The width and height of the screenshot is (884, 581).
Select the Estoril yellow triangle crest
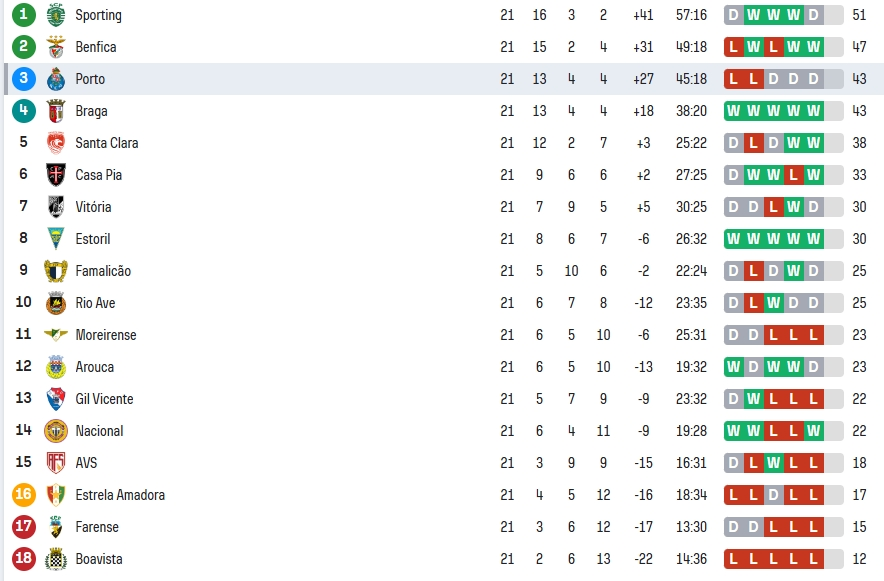[x=55, y=239]
